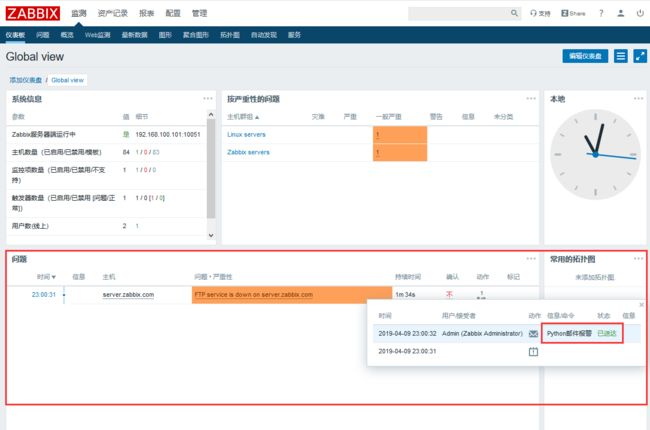
Task: Open the 资产记录 top menu
Action: pos(113,13)
